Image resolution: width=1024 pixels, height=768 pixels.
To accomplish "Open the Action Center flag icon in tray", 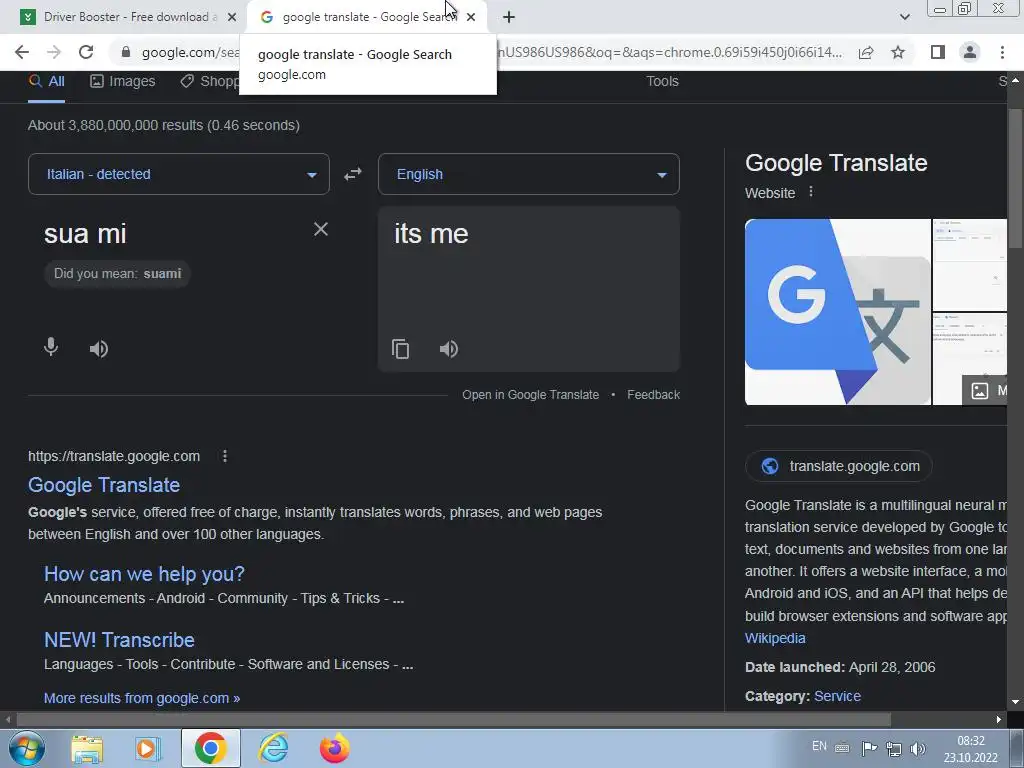I will 869,748.
